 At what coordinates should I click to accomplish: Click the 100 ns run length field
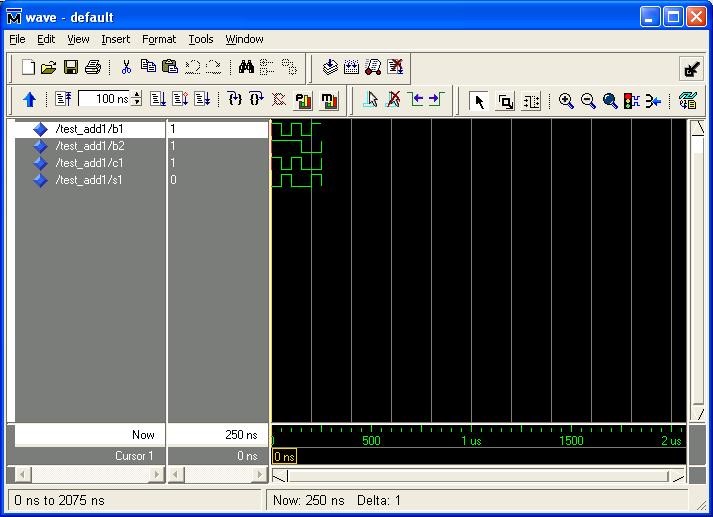click(x=105, y=99)
